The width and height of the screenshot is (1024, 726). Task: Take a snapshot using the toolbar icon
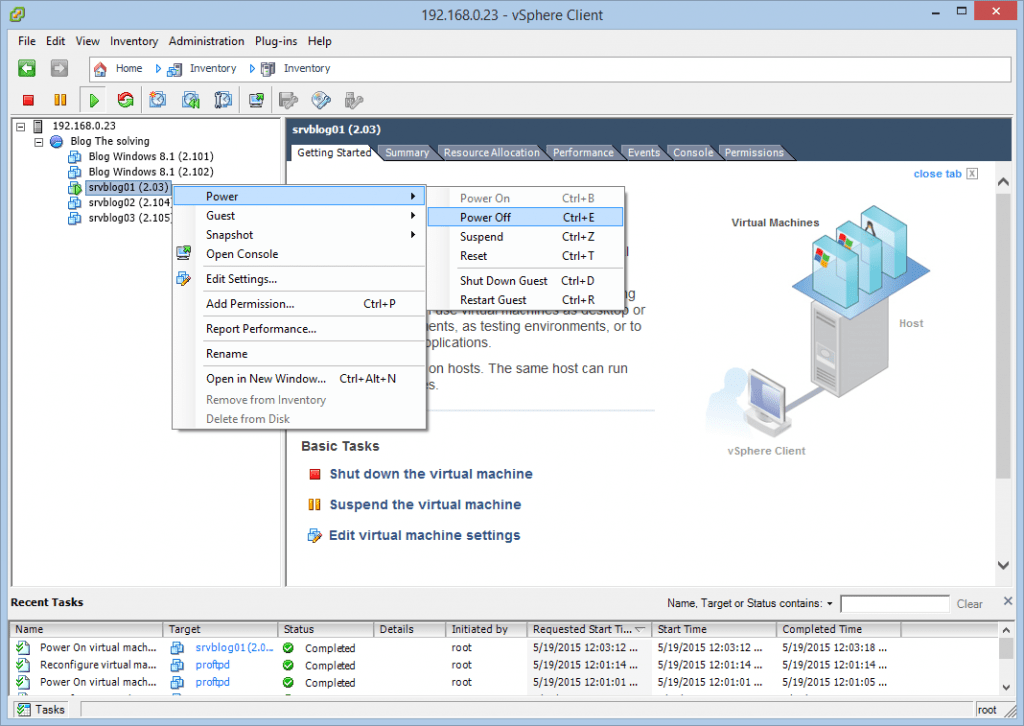tap(158, 99)
